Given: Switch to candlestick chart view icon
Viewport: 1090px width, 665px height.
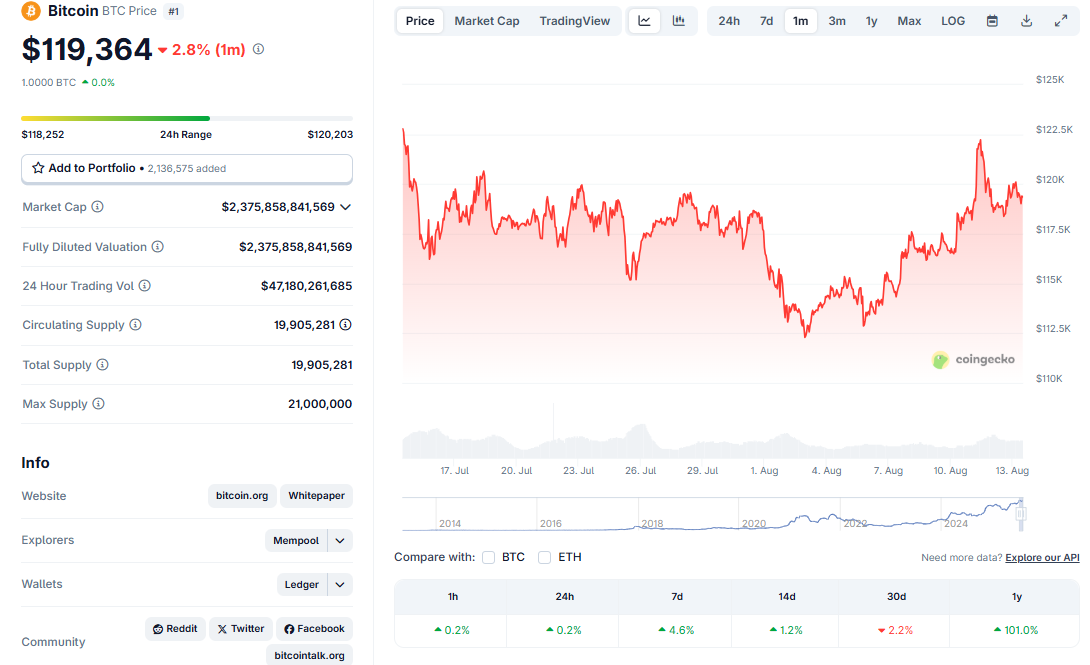Looking at the screenshot, I should (678, 21).
